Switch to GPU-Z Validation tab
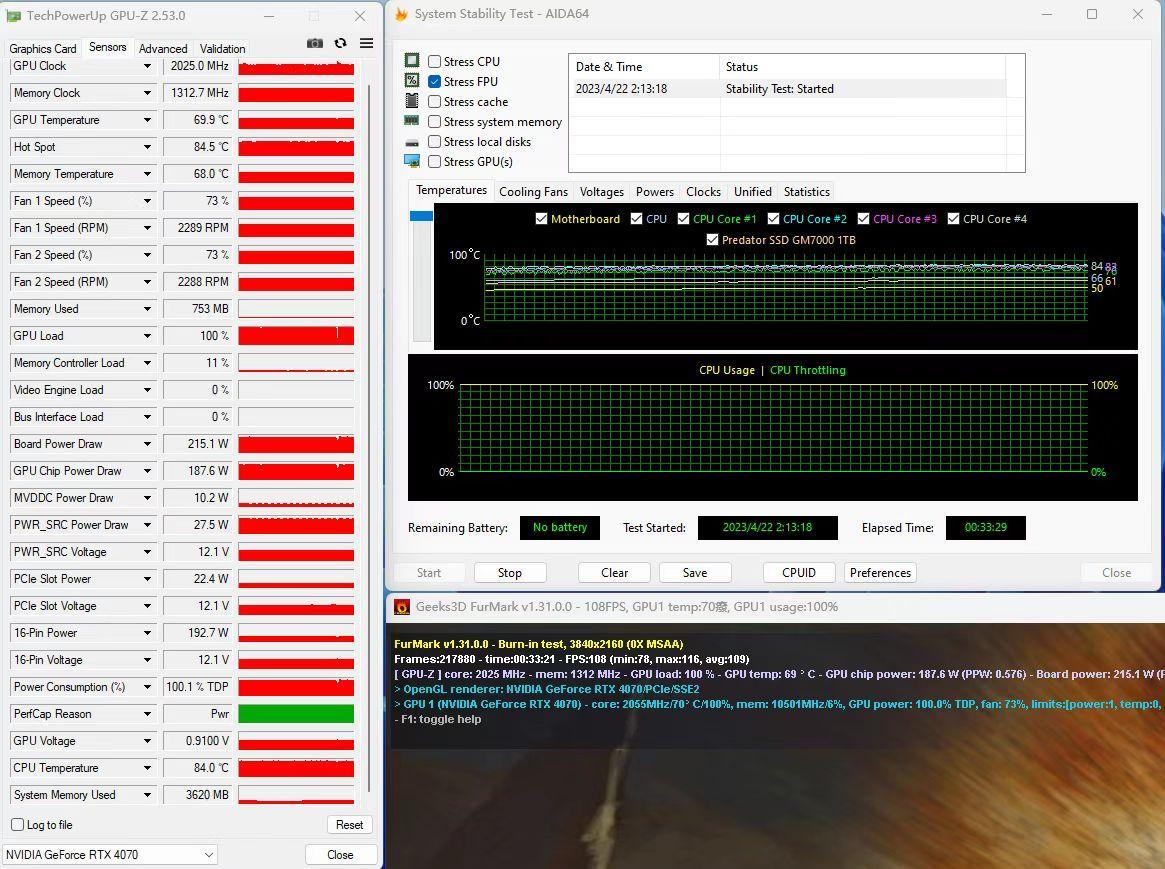Screen dimensions: 1165x869 pyautogui.click(x=222, y=48)
